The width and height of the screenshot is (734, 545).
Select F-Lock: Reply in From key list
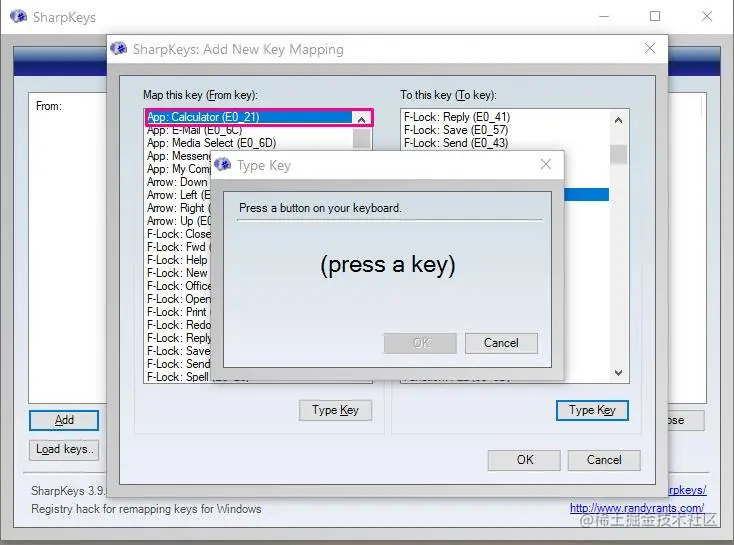[178, 338]
